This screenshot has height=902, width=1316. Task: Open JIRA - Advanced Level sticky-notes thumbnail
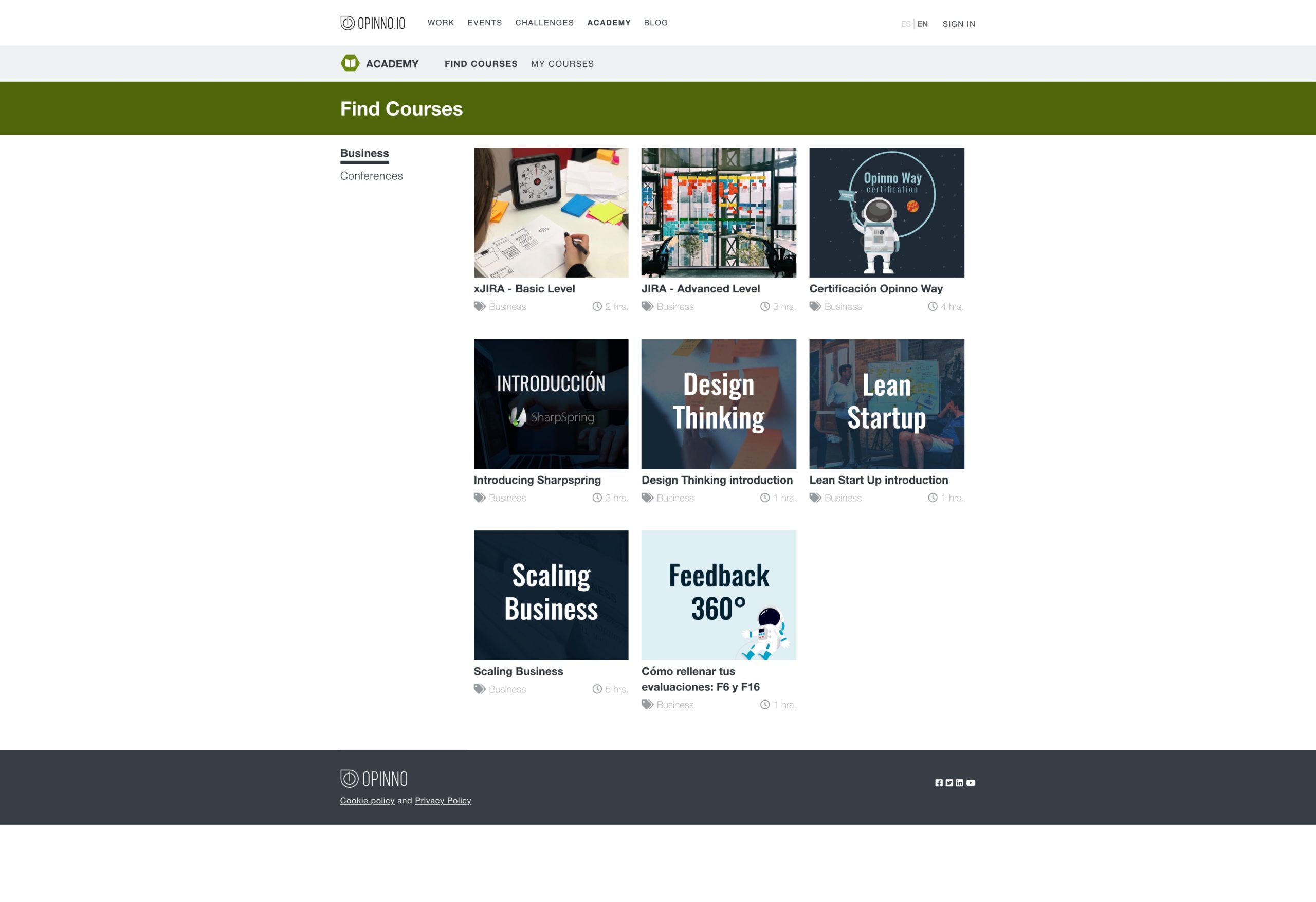coord(719,212)
